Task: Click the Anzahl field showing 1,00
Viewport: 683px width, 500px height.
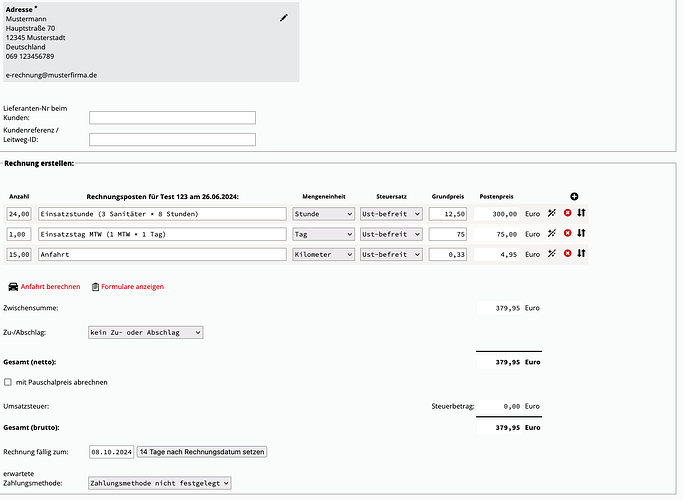Action: (x=19, y=234)
